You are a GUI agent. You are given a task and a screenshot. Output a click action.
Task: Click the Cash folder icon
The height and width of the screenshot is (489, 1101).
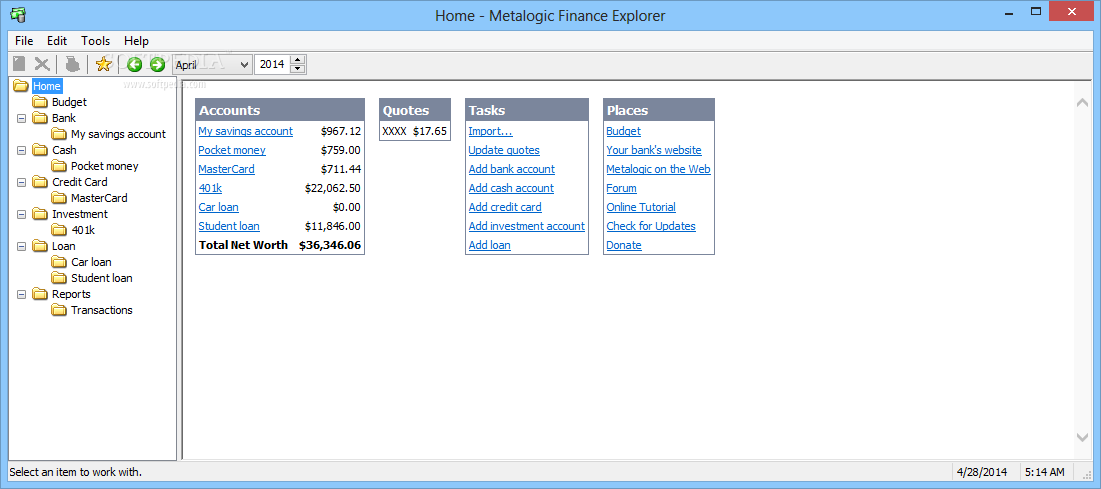point(40,150)
